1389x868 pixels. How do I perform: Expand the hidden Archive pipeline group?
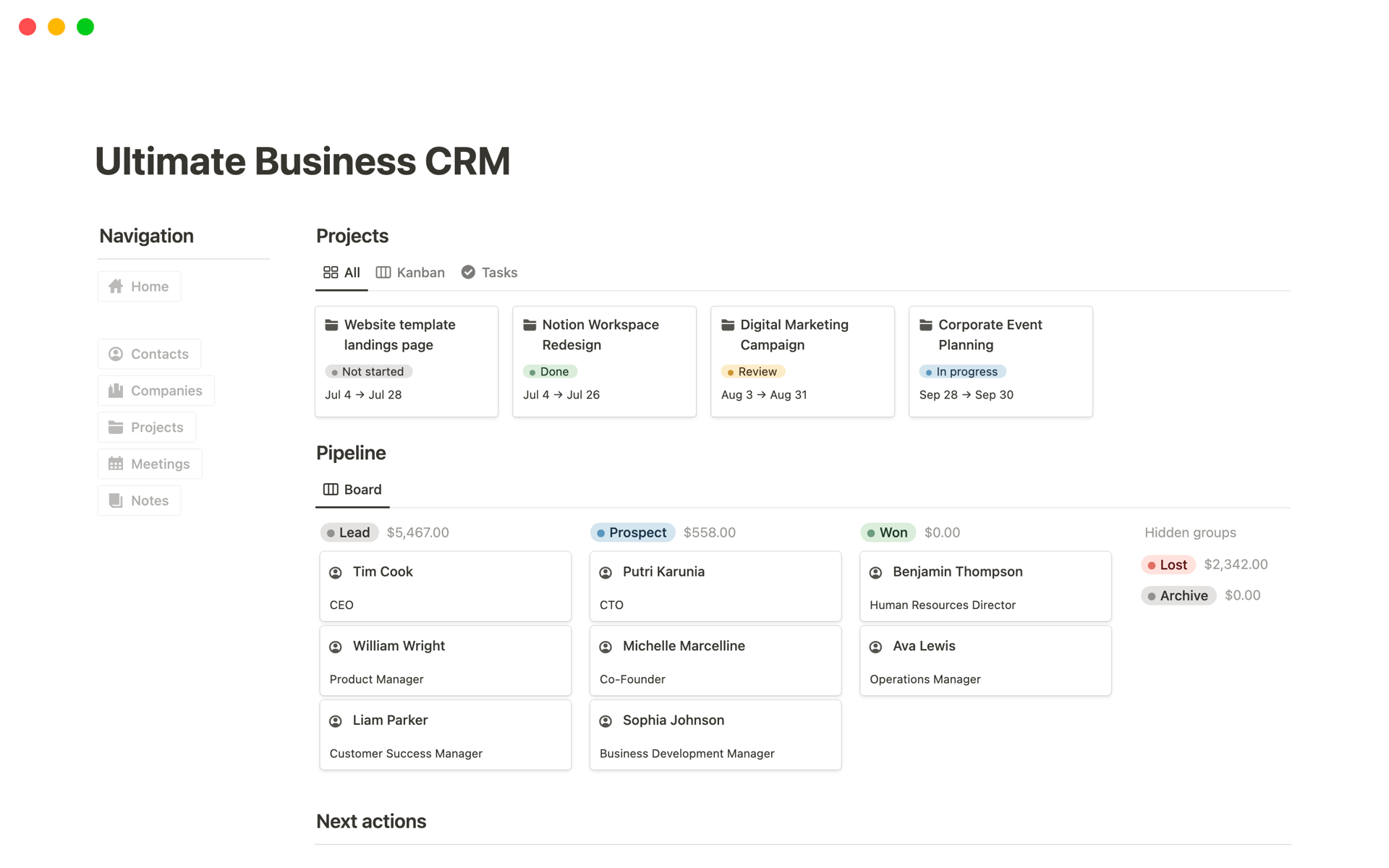[1178, 596]
